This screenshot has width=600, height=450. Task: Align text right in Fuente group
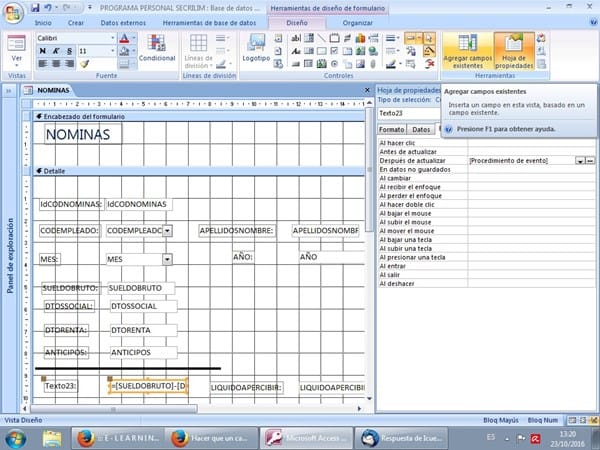tap(69, 64)
